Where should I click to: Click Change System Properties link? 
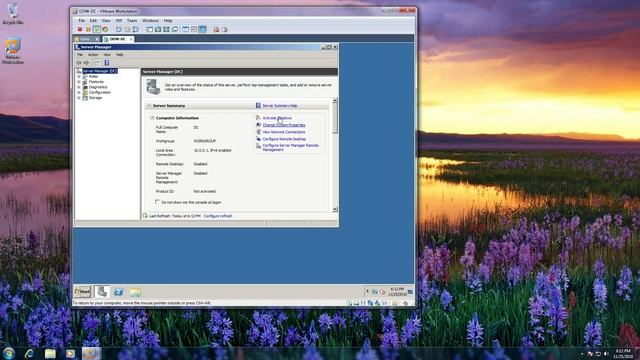click(x=284, y=125)
